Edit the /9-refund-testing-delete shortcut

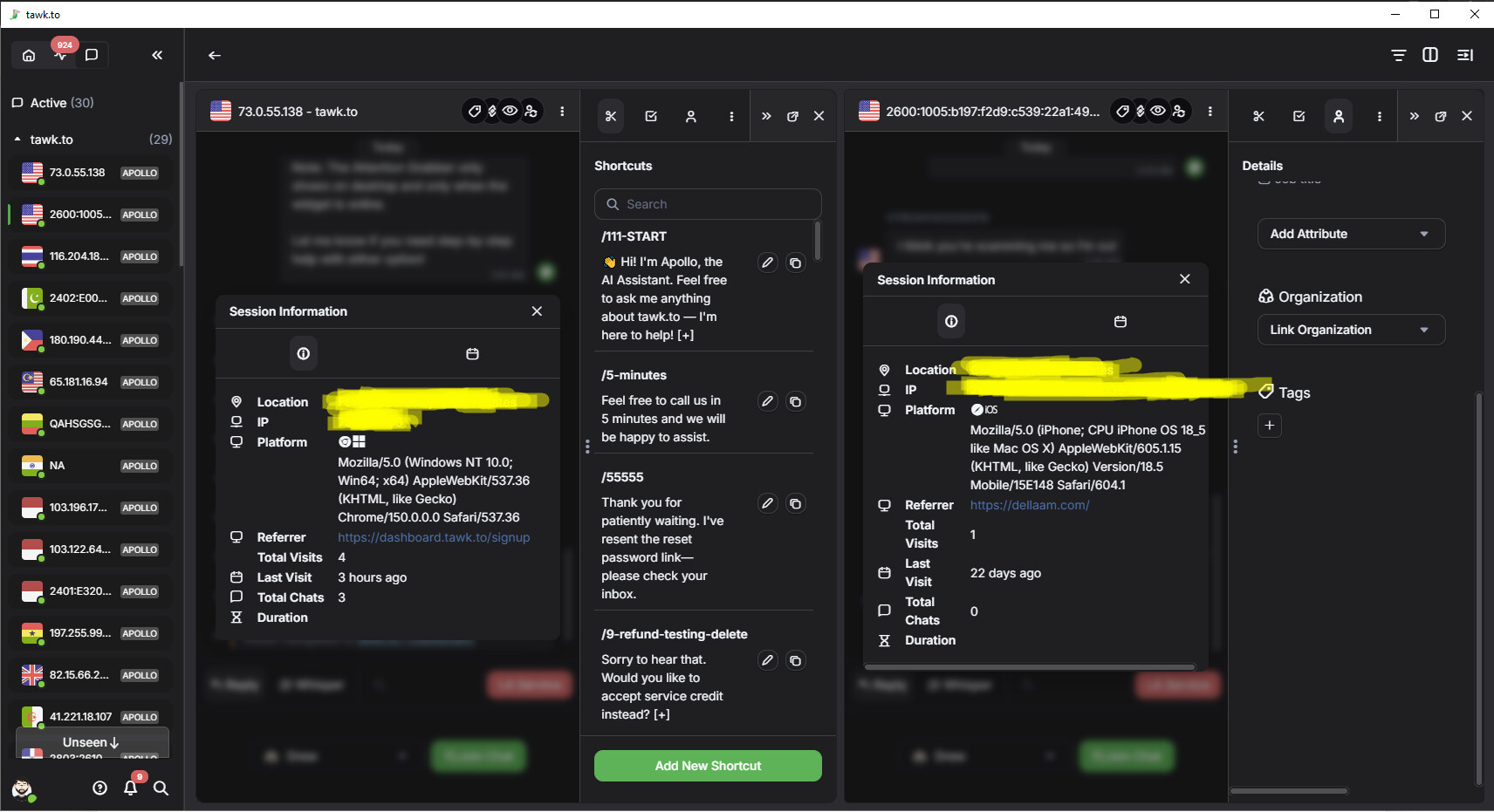tap(767, 660)
